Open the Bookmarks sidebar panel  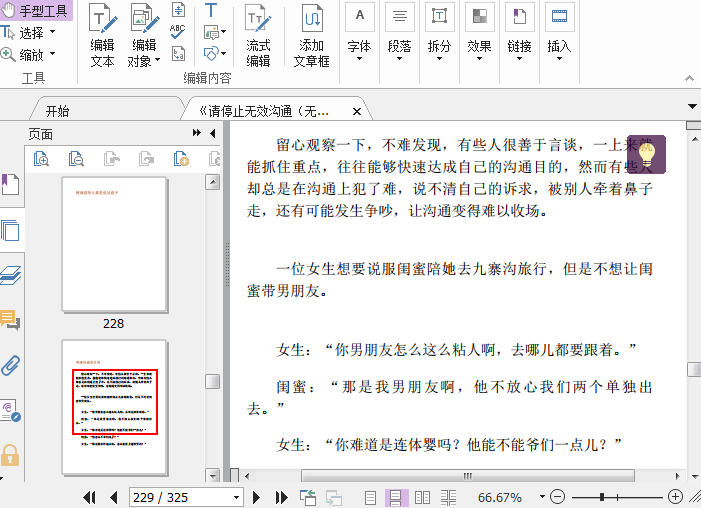(10, 184)
